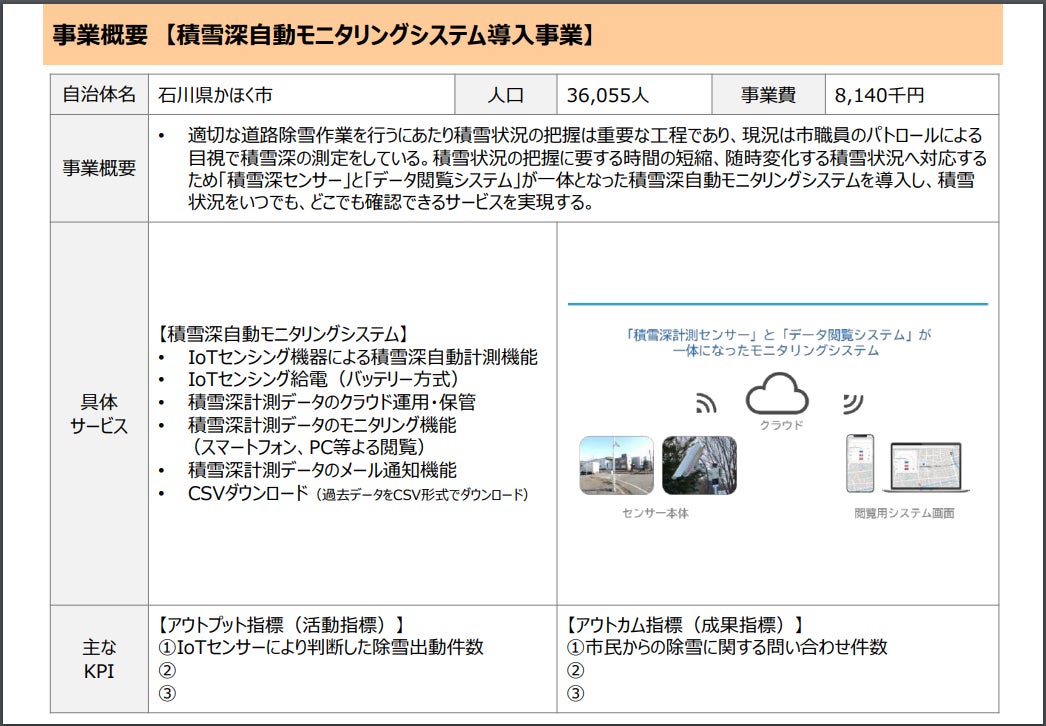Click the 閲覧用システム画面 caption
Screen dimensions: 1046x726
[904, 513]
